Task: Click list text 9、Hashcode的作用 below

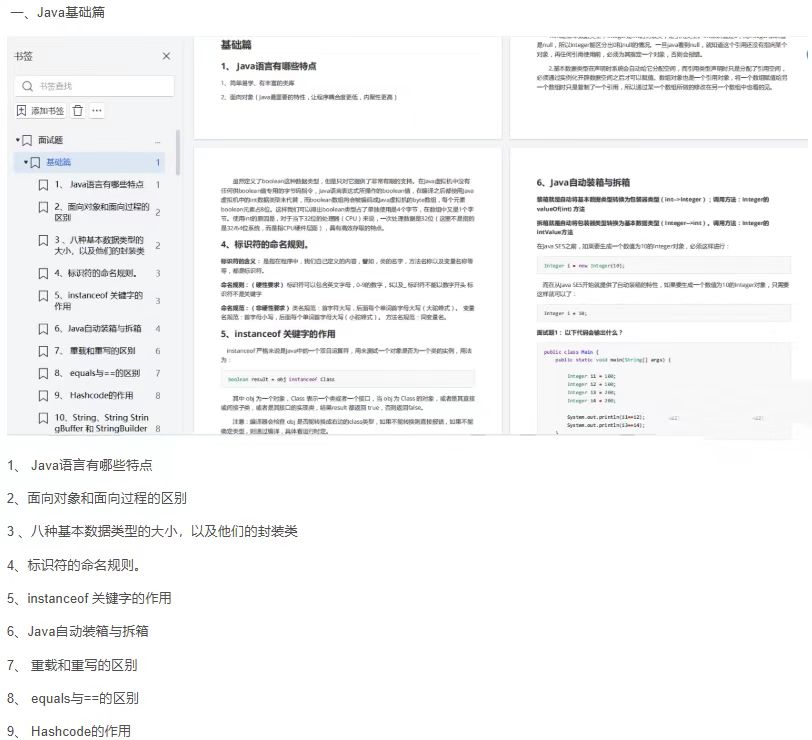Action: (x=69, y=731)
